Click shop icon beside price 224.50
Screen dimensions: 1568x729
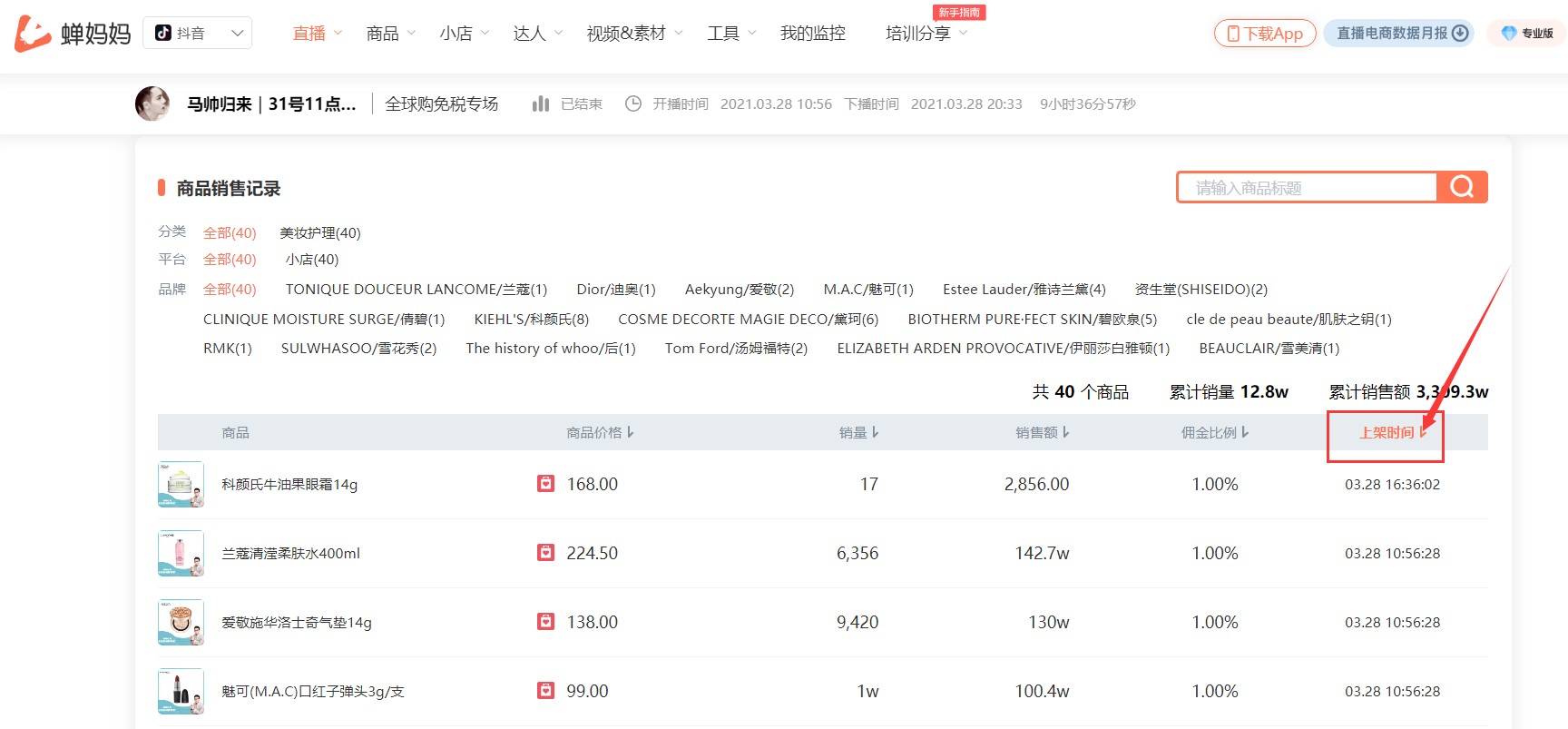(x=545, y=553)
